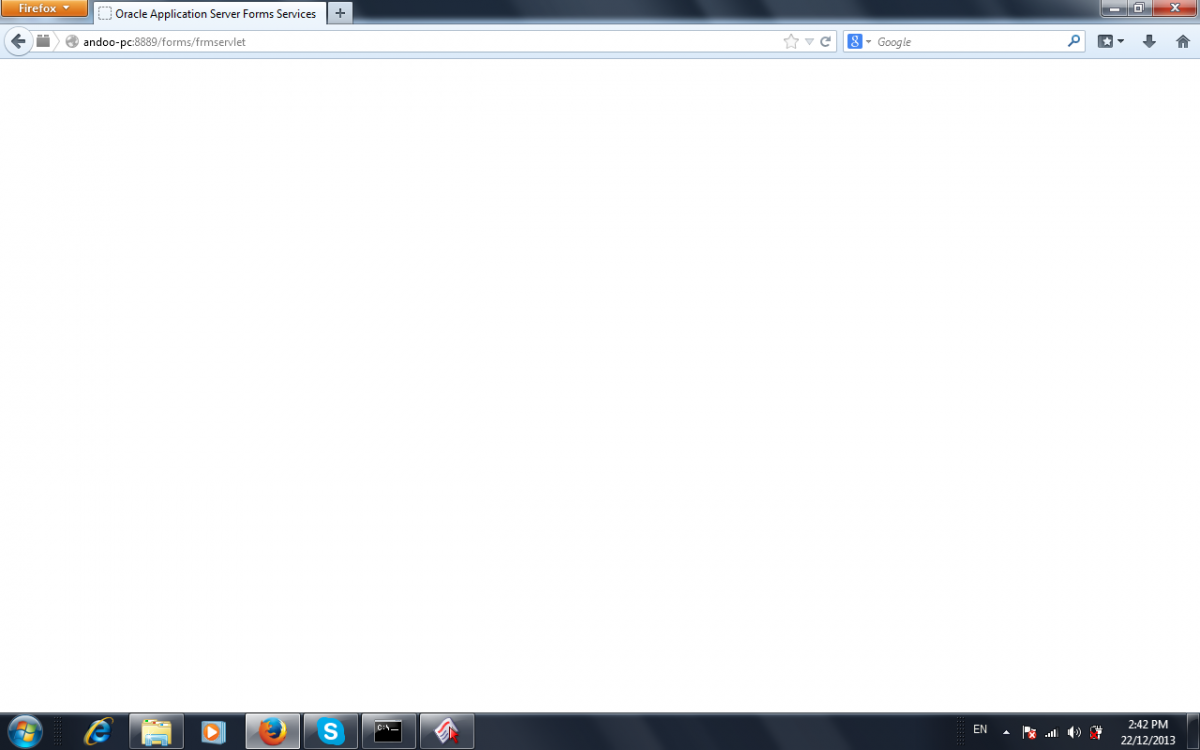Go to the Firefox home page
The height and width of the screenshot is (750, 1200).
1182,42
